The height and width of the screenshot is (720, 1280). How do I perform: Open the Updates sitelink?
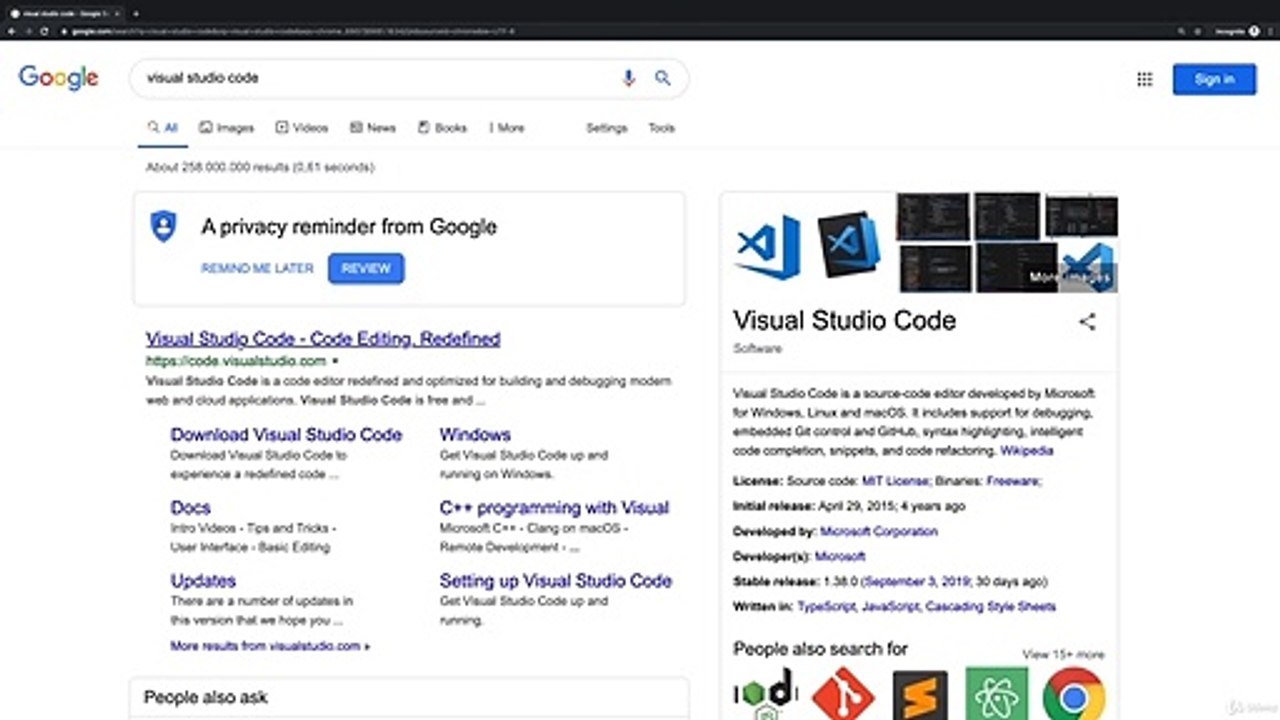pos(203,581)
